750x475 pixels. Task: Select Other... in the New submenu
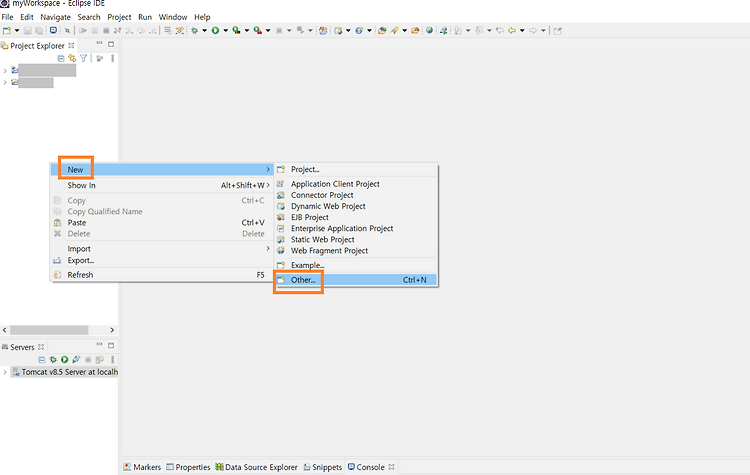(x=356, y=280)
